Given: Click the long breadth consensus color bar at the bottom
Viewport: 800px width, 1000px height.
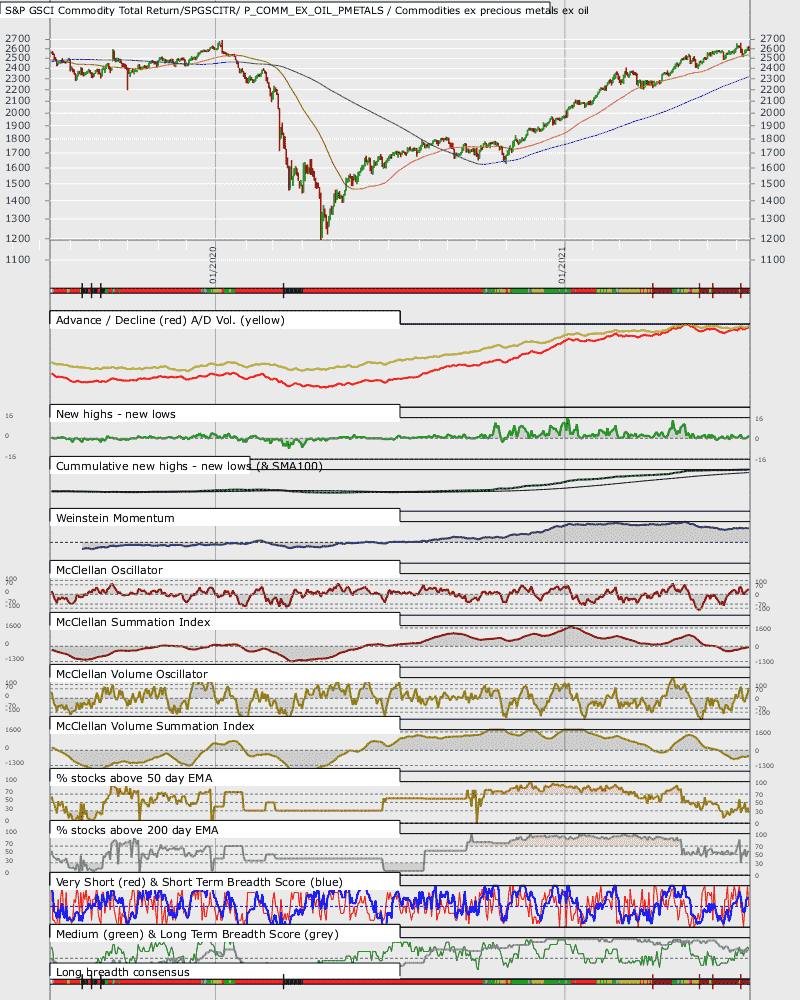Looking at the screenshot, I should [x=400, y=982].
